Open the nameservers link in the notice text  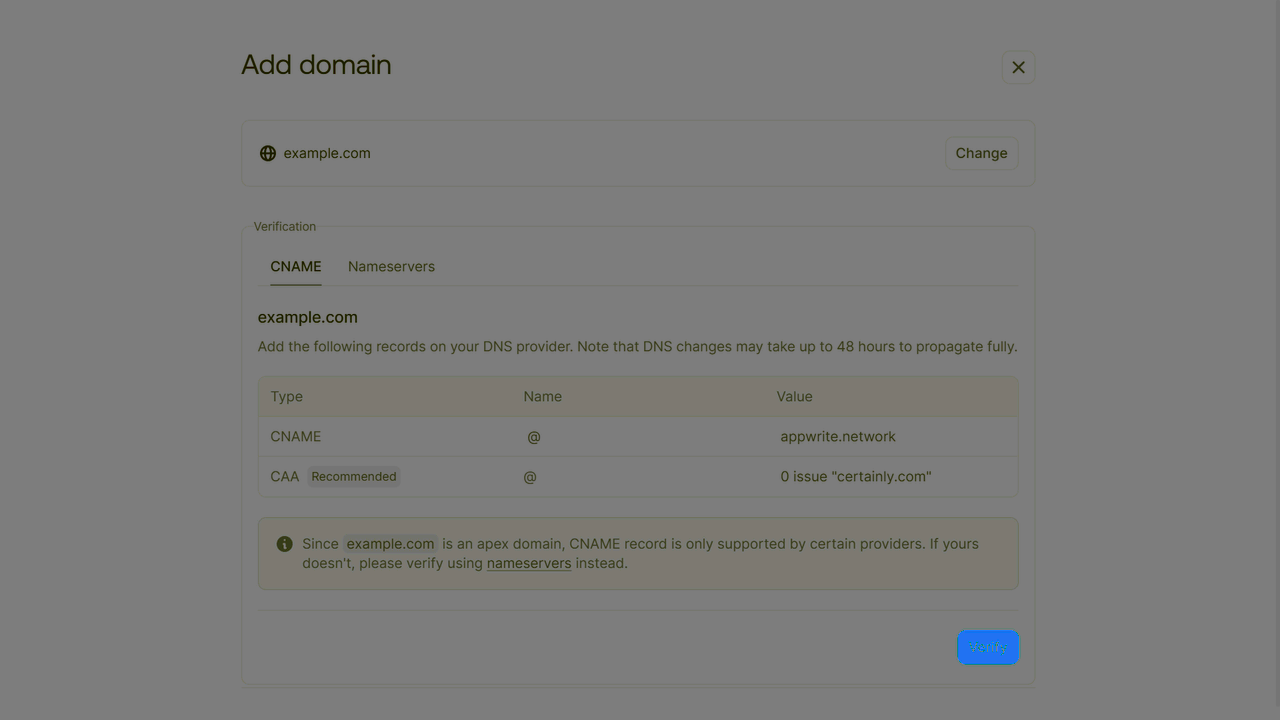pyautogui.click(x=529, y=563)
